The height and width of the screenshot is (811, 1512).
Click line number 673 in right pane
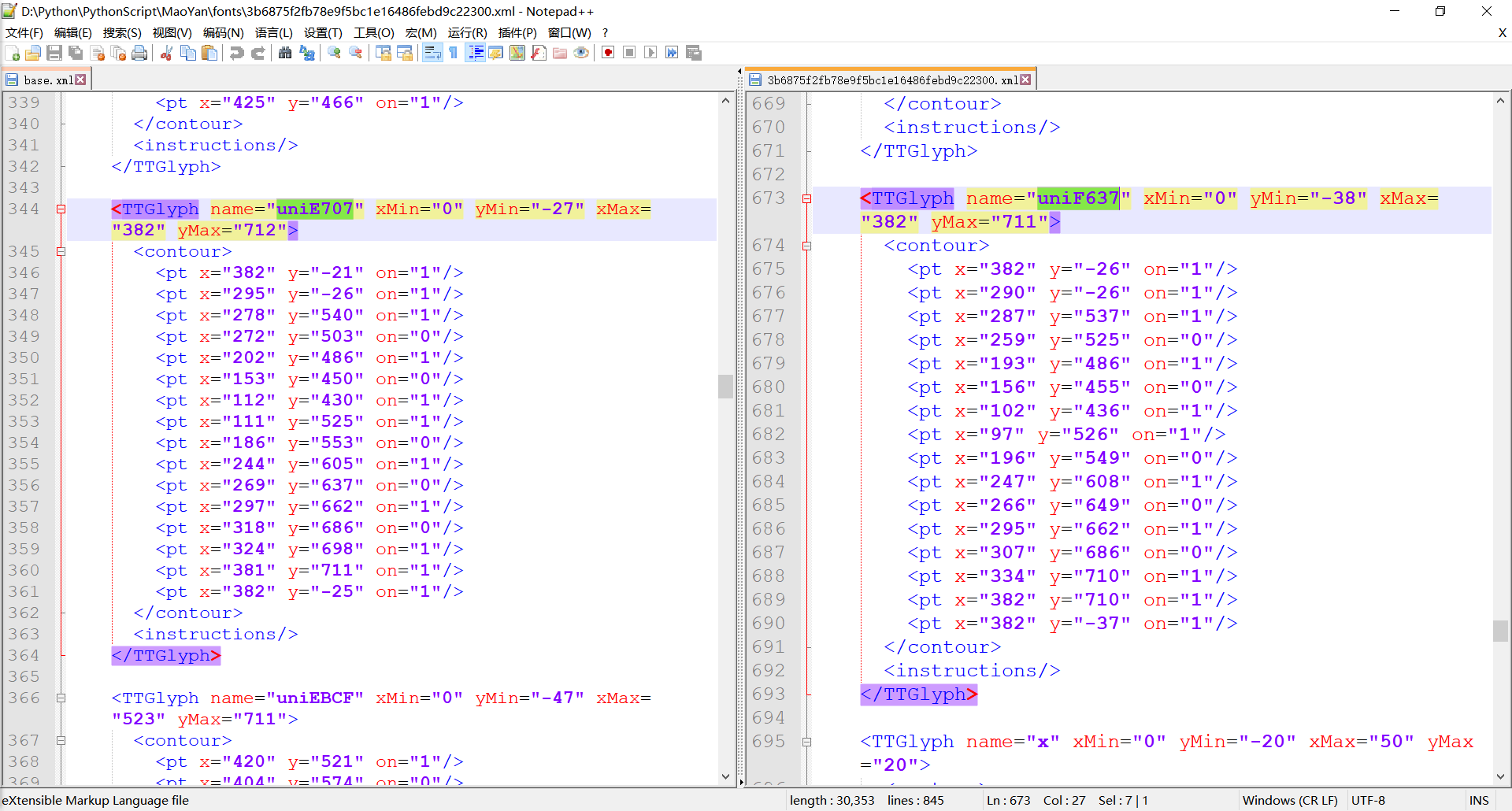(x=769, y=198)
